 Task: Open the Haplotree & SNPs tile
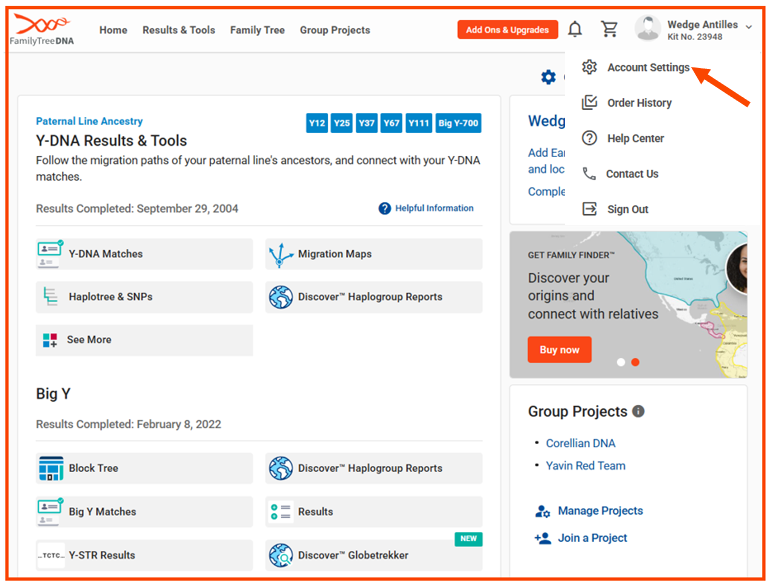(x=144, y=297)
